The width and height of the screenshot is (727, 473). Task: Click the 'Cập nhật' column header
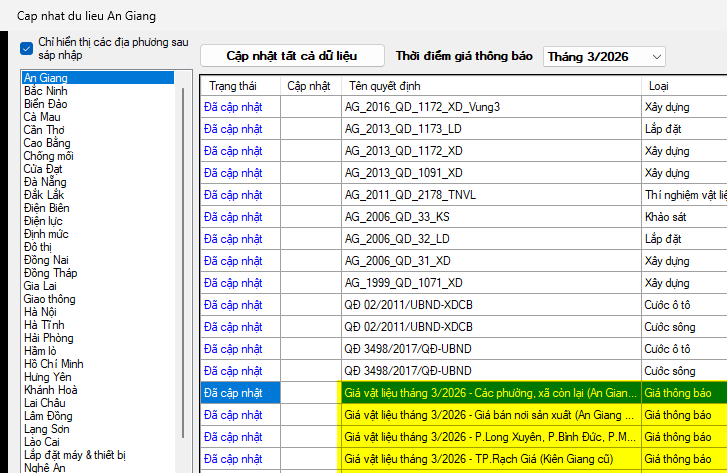coord(308,86)
